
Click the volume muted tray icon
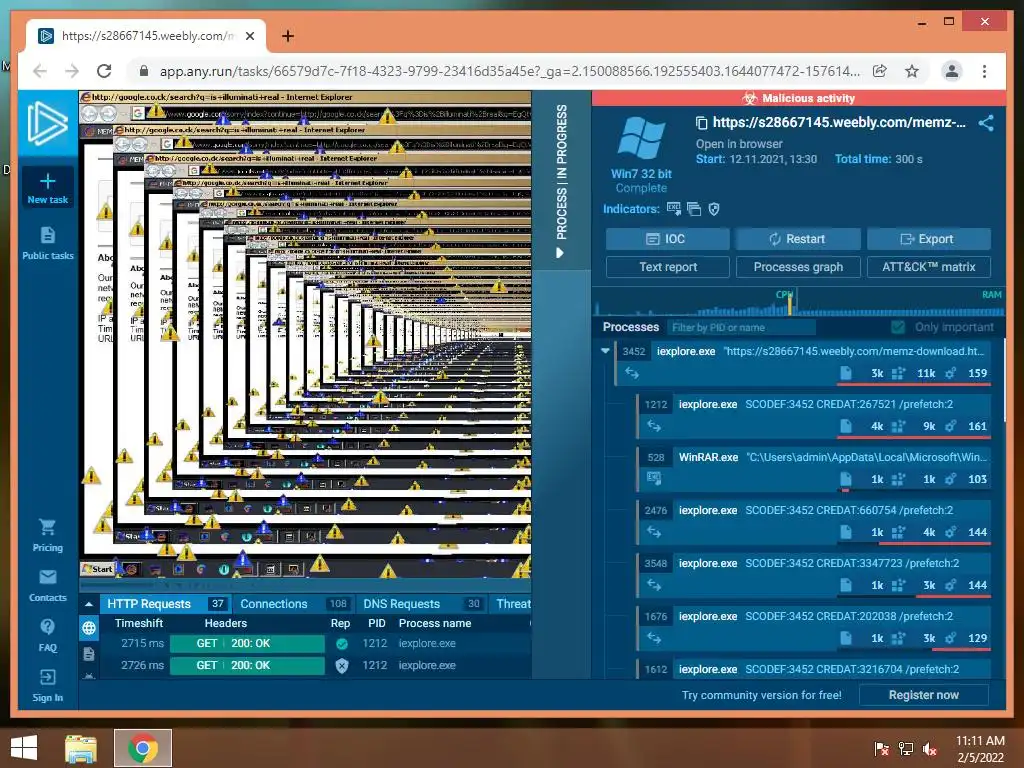tap(929, 748)
